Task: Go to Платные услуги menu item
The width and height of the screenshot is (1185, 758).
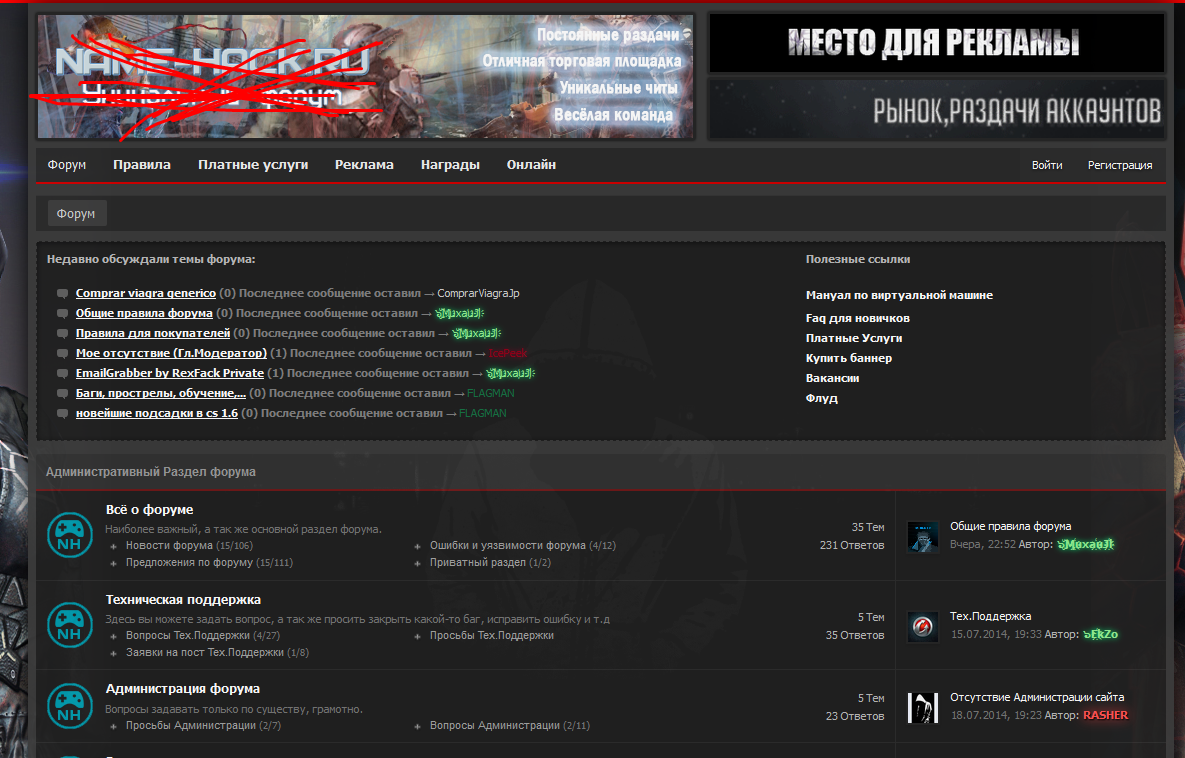Action: point(253,165)
